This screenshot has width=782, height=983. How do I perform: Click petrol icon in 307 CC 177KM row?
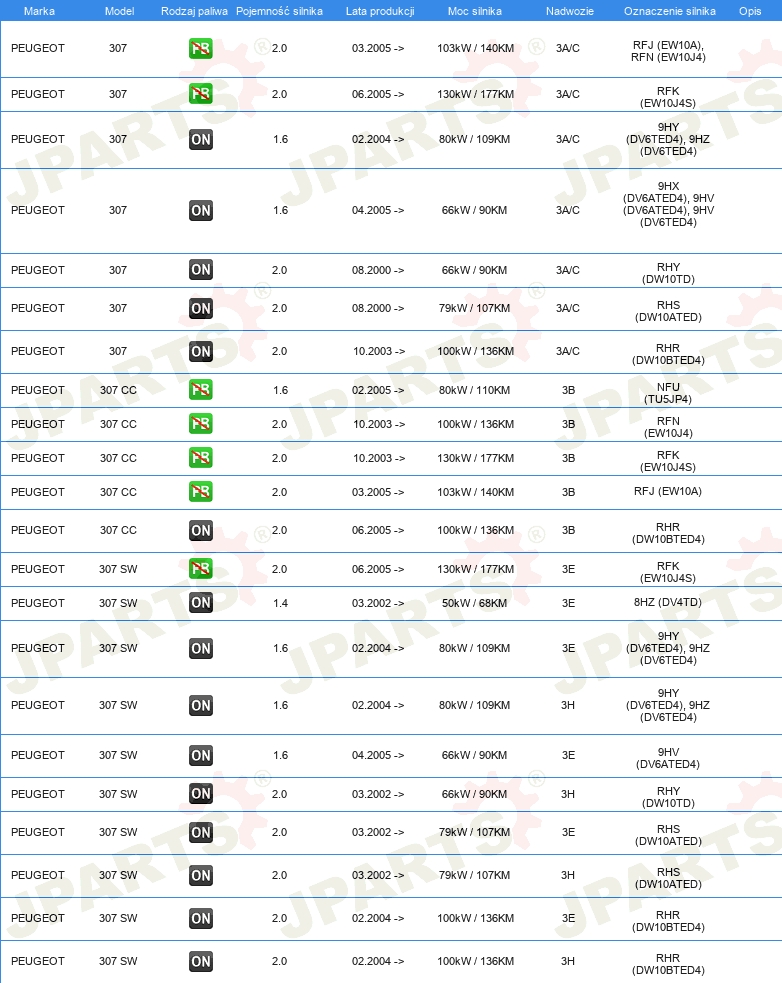coord(201,458)
